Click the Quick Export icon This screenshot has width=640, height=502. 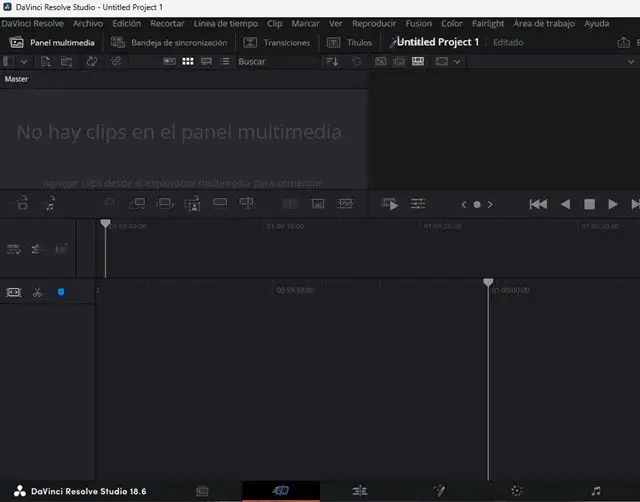tap(623, 42)
